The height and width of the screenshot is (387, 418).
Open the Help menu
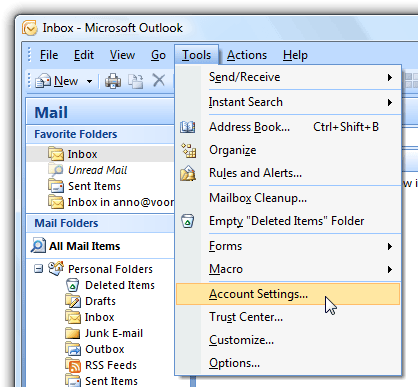coord(295,55)
